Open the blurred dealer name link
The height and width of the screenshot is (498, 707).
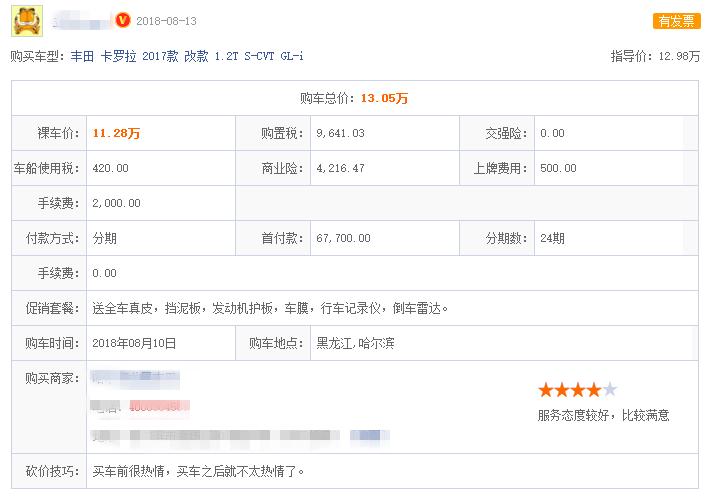(135, 379)
